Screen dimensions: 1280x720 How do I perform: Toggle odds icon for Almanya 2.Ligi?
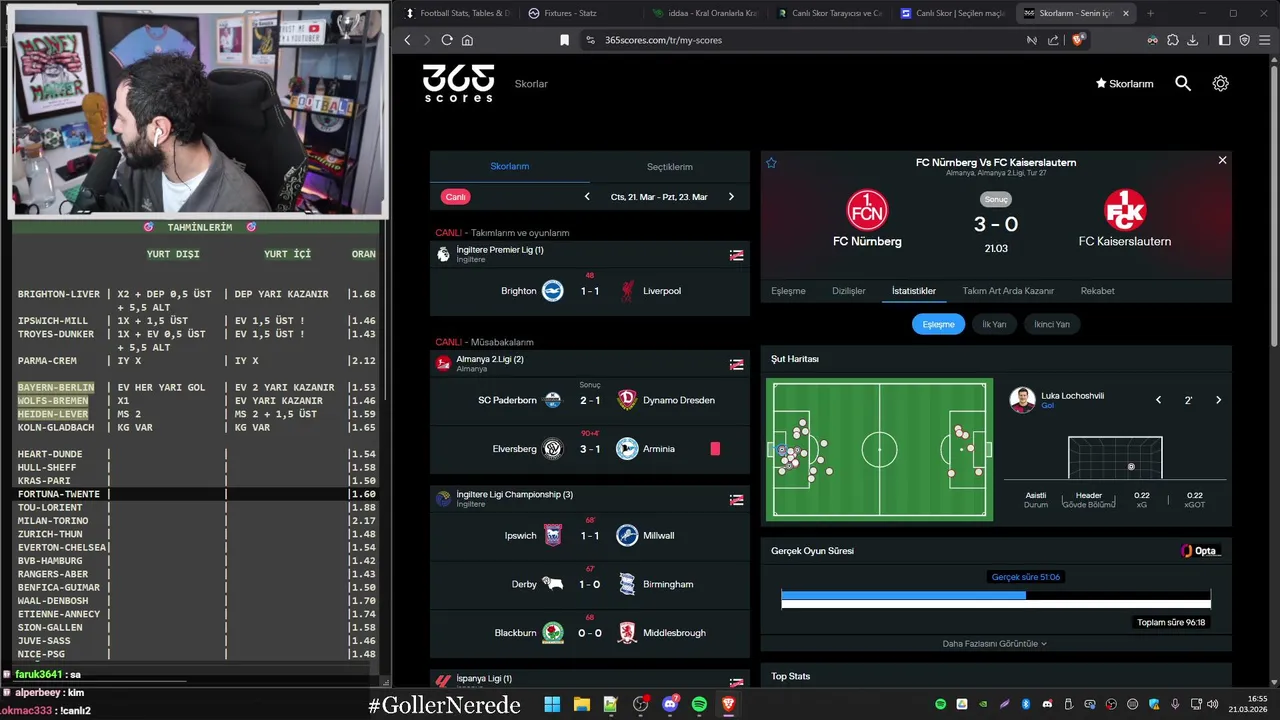(x=736, y=364)
